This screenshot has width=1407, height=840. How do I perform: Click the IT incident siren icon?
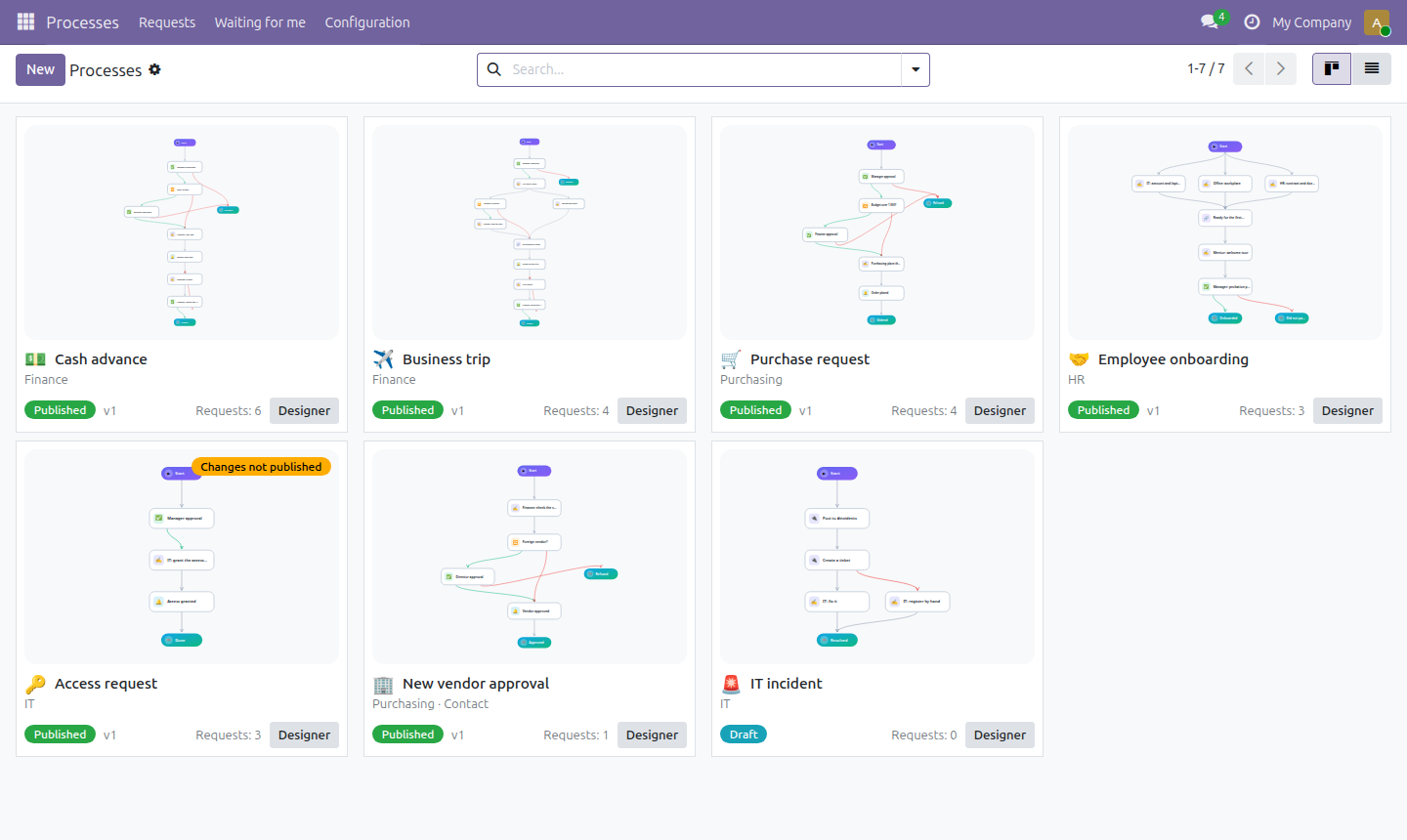pos(731,684)
